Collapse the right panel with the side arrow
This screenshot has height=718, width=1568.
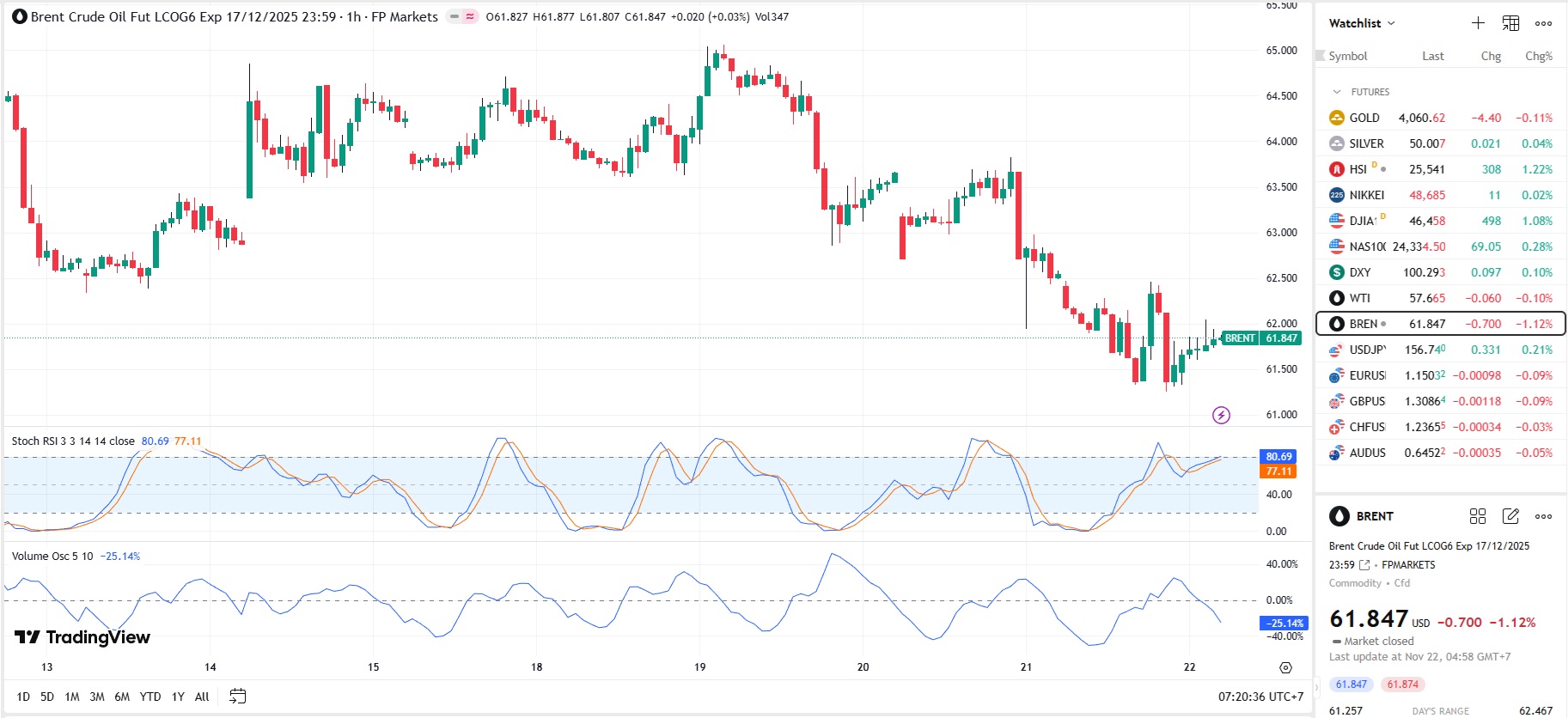click(1316, 685)
